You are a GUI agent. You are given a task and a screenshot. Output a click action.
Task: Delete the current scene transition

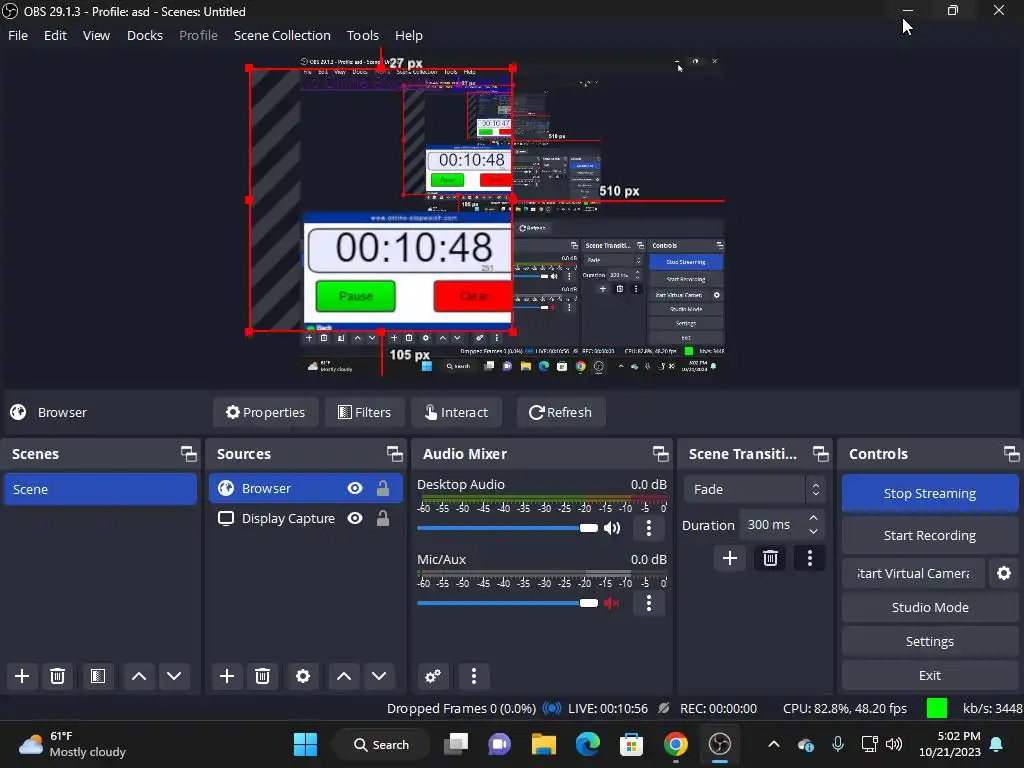pyautogui.click(x=770, y=558)
